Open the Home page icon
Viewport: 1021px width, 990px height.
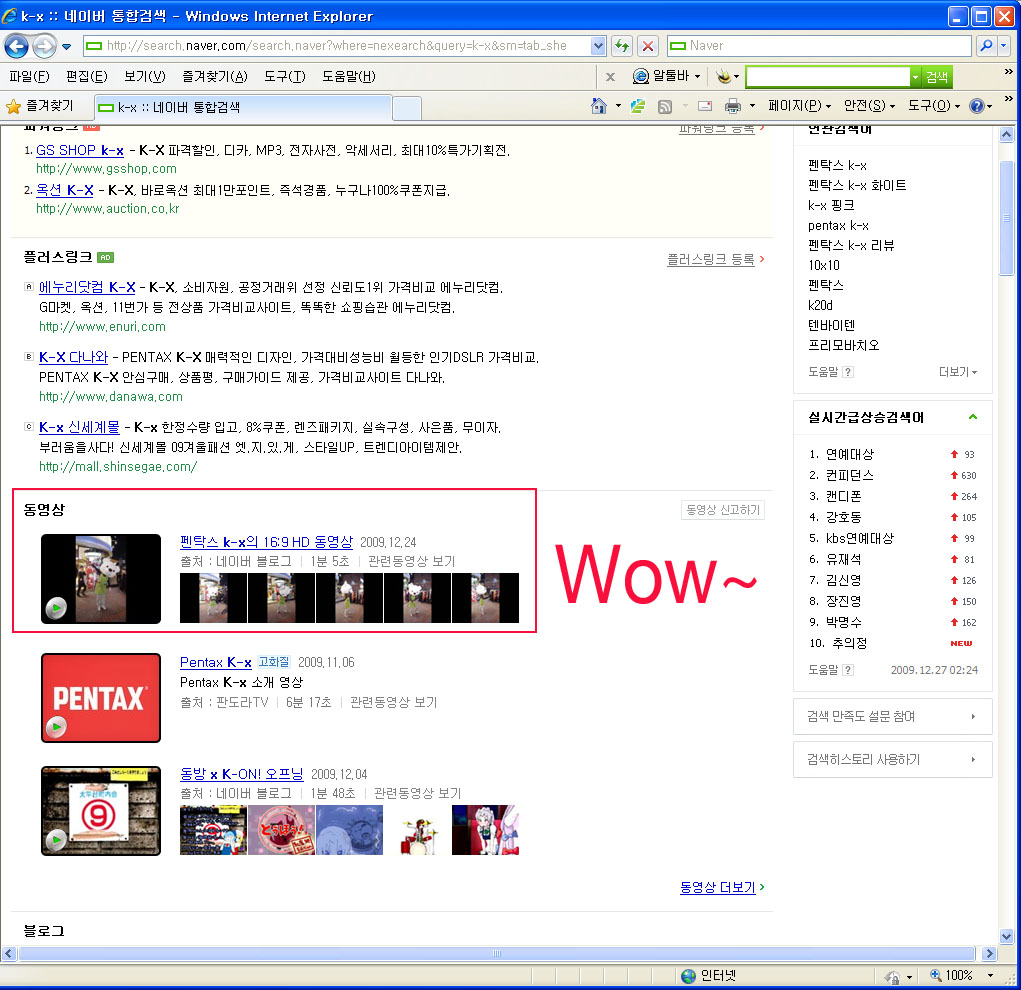pos(598,106)
